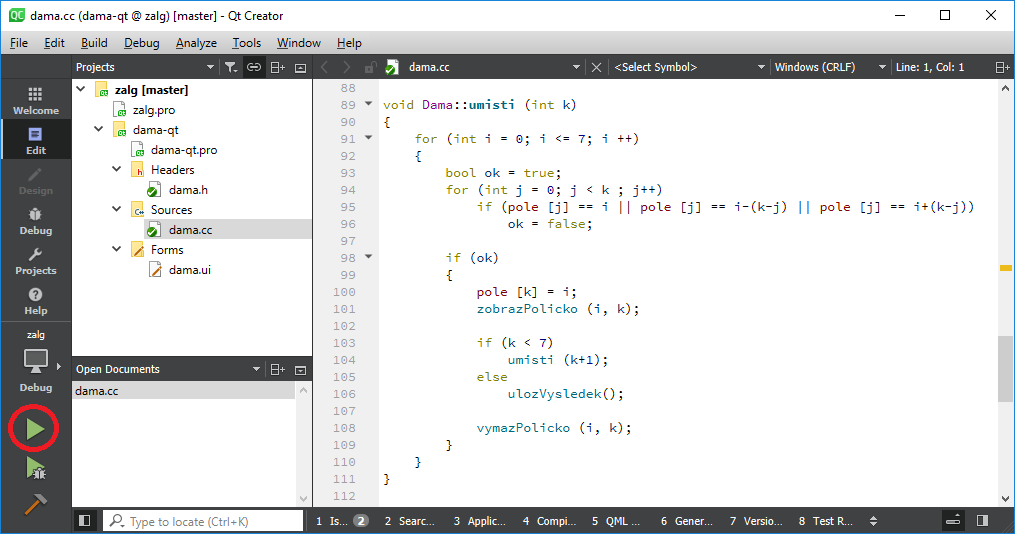Click the filter tree funnel icon

point(231,67)
